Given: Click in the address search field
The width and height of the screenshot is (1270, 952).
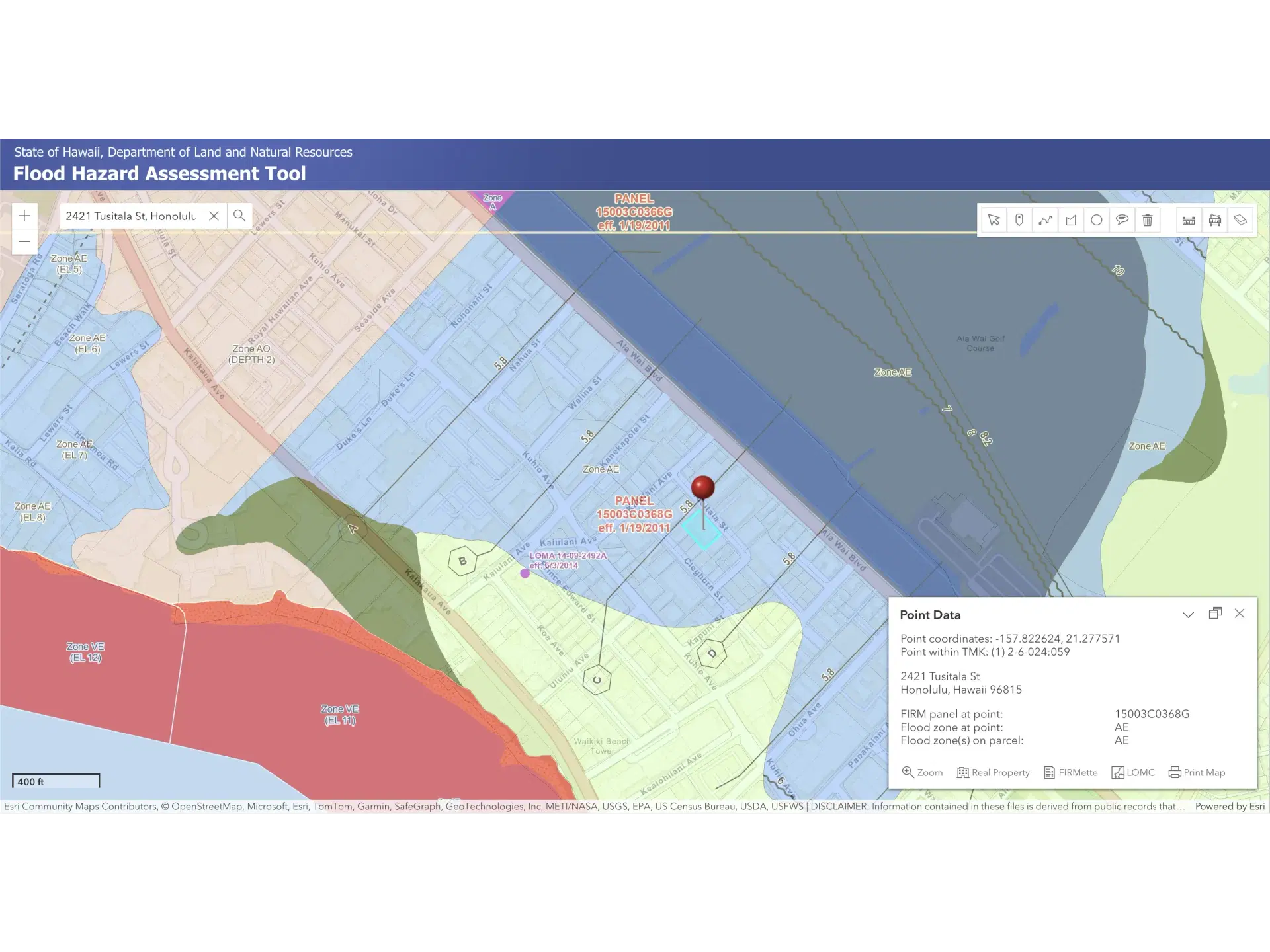Looking at the screenshot, I should click(x=132, y=216).
